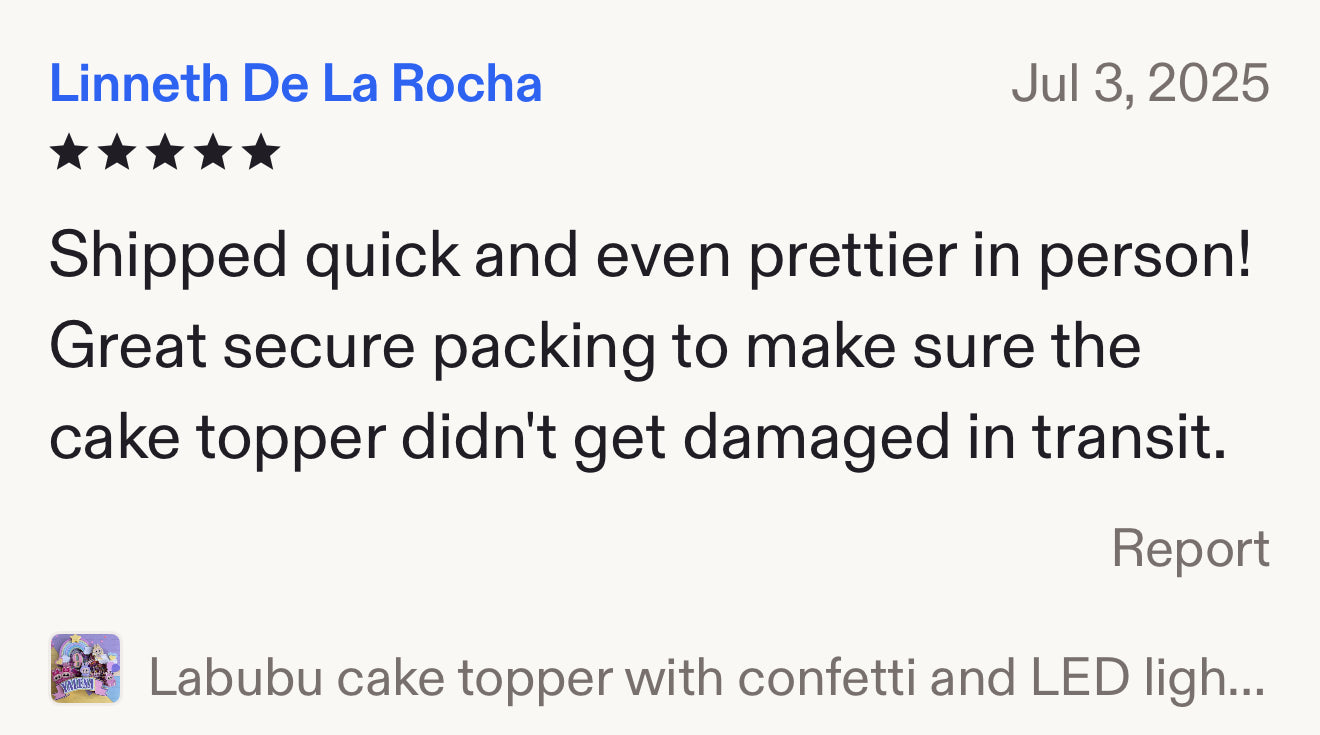Click the first star in the rating

(x=68, y=153)
